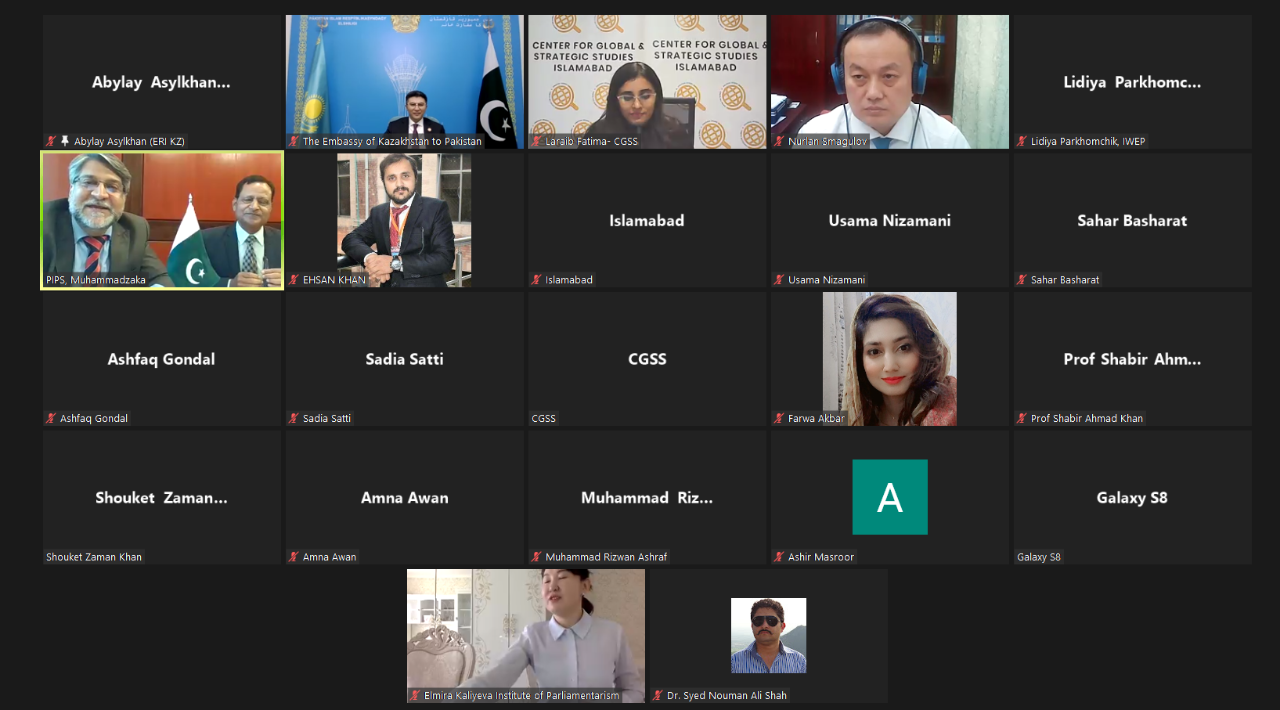This screenshot has width=1280, height=710.
Task: Select Embassy of Kazakhstan to Pakistan video
Action: [405, 82]
